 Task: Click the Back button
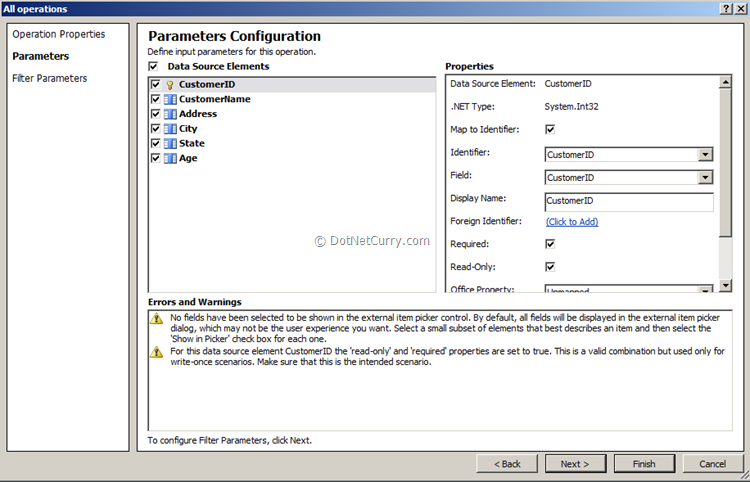(x=507, y=464)
